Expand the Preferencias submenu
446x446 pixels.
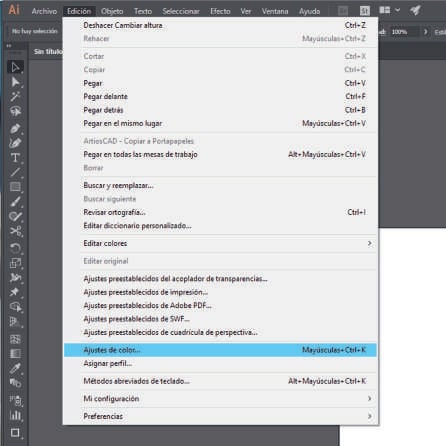tap(220, 416)
